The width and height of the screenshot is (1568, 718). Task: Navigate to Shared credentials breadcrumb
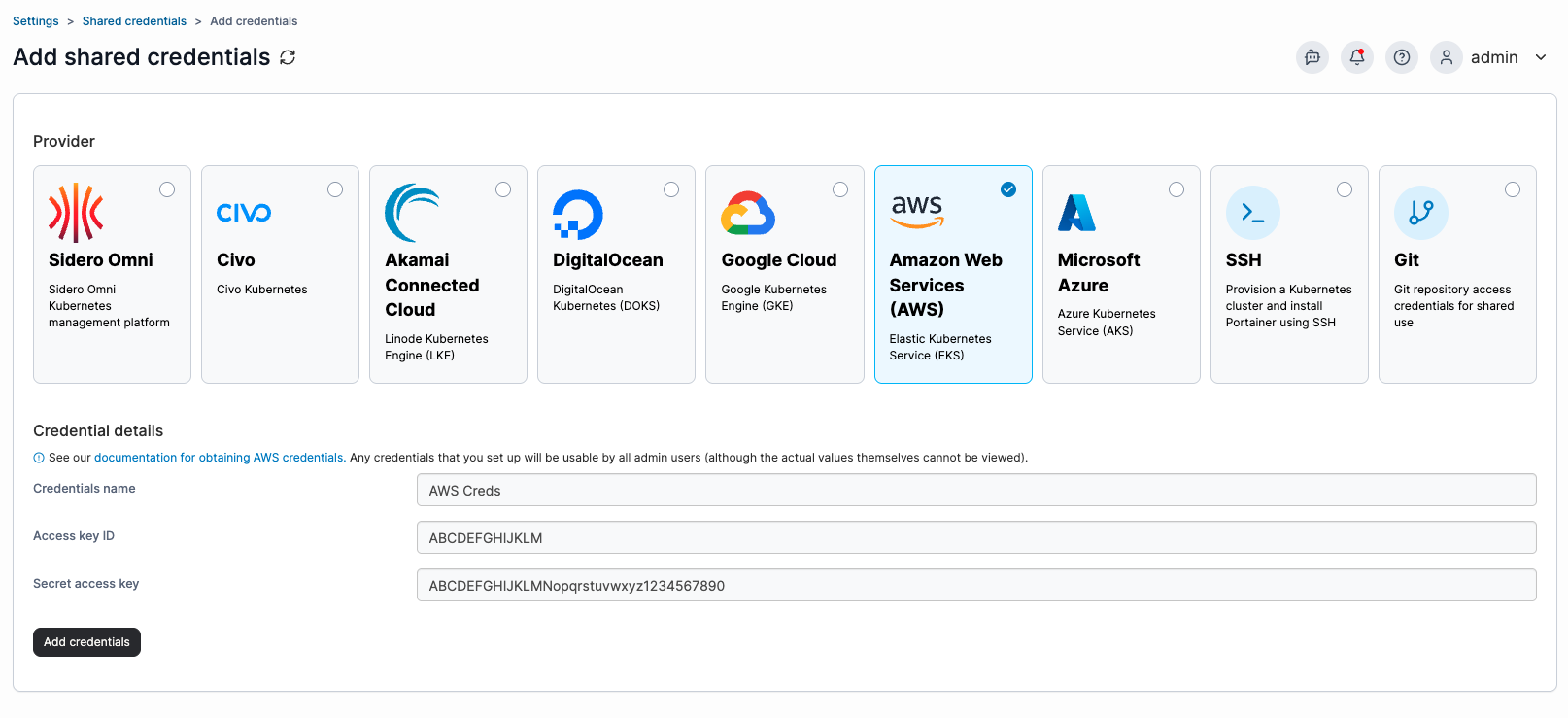pos(134,21)
